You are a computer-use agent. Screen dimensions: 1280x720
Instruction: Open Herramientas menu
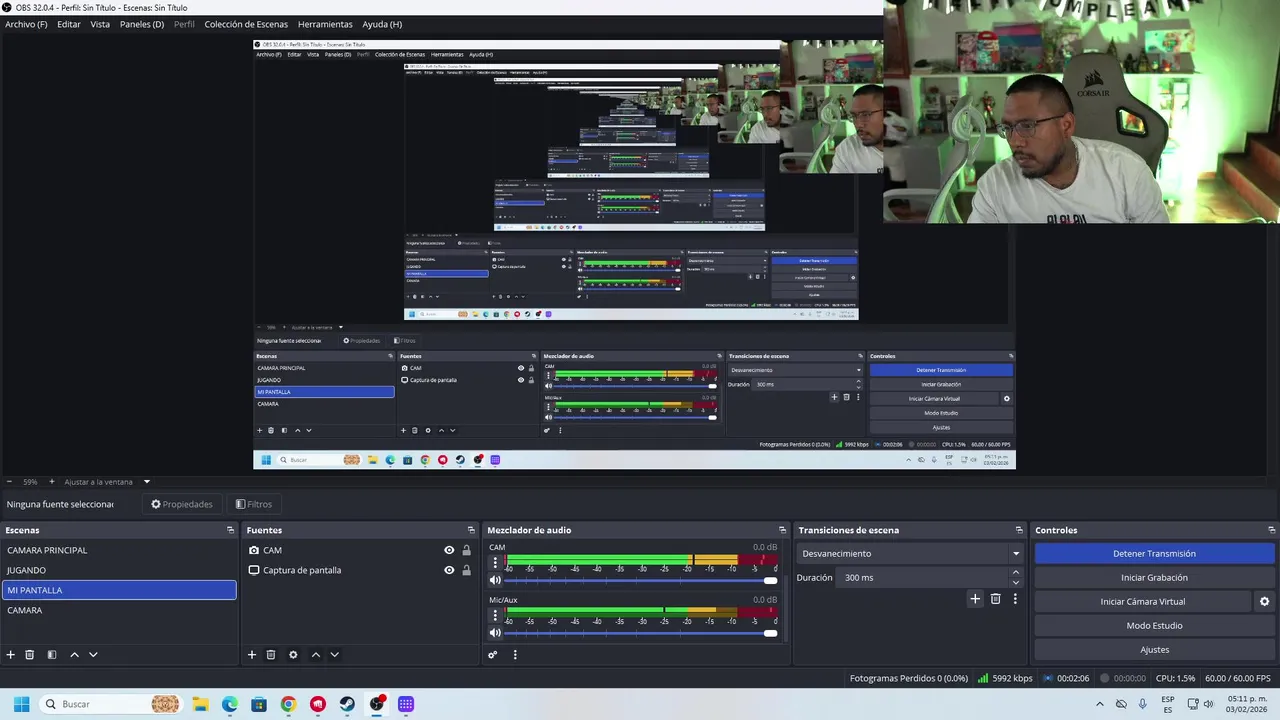[x=325, y=24]
